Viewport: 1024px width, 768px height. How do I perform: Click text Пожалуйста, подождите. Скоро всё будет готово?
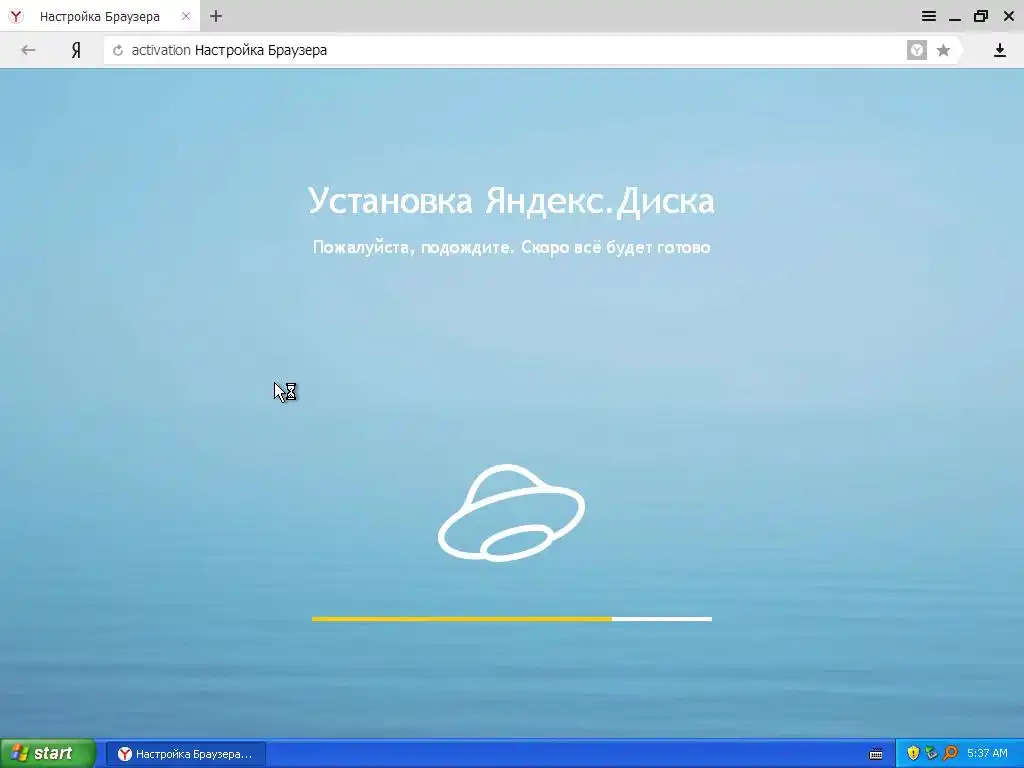[511, 248]
